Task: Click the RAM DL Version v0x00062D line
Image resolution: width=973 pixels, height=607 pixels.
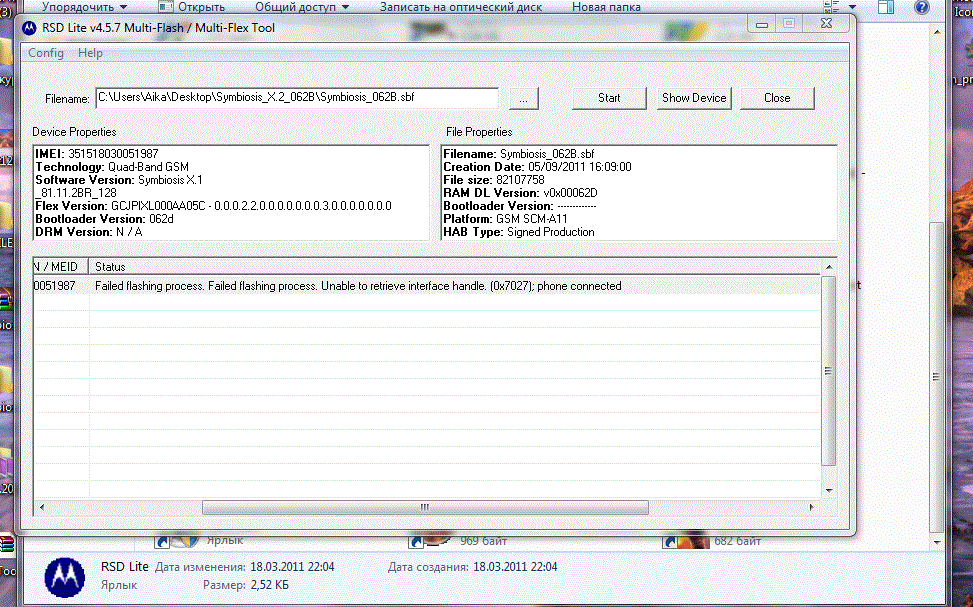Action: pyautogui.click(x=521, y=192)
